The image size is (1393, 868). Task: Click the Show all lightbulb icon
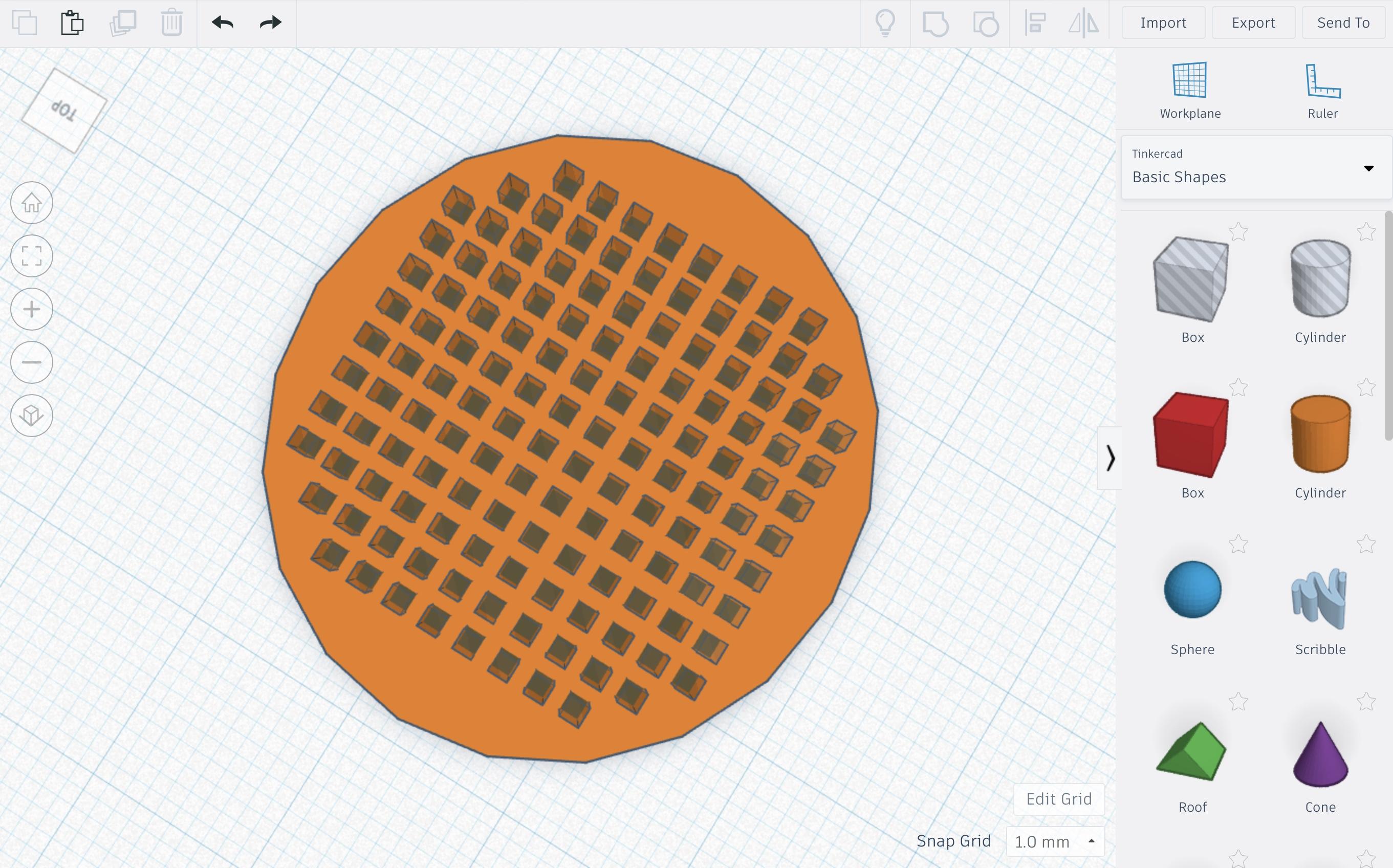(885, 24)
